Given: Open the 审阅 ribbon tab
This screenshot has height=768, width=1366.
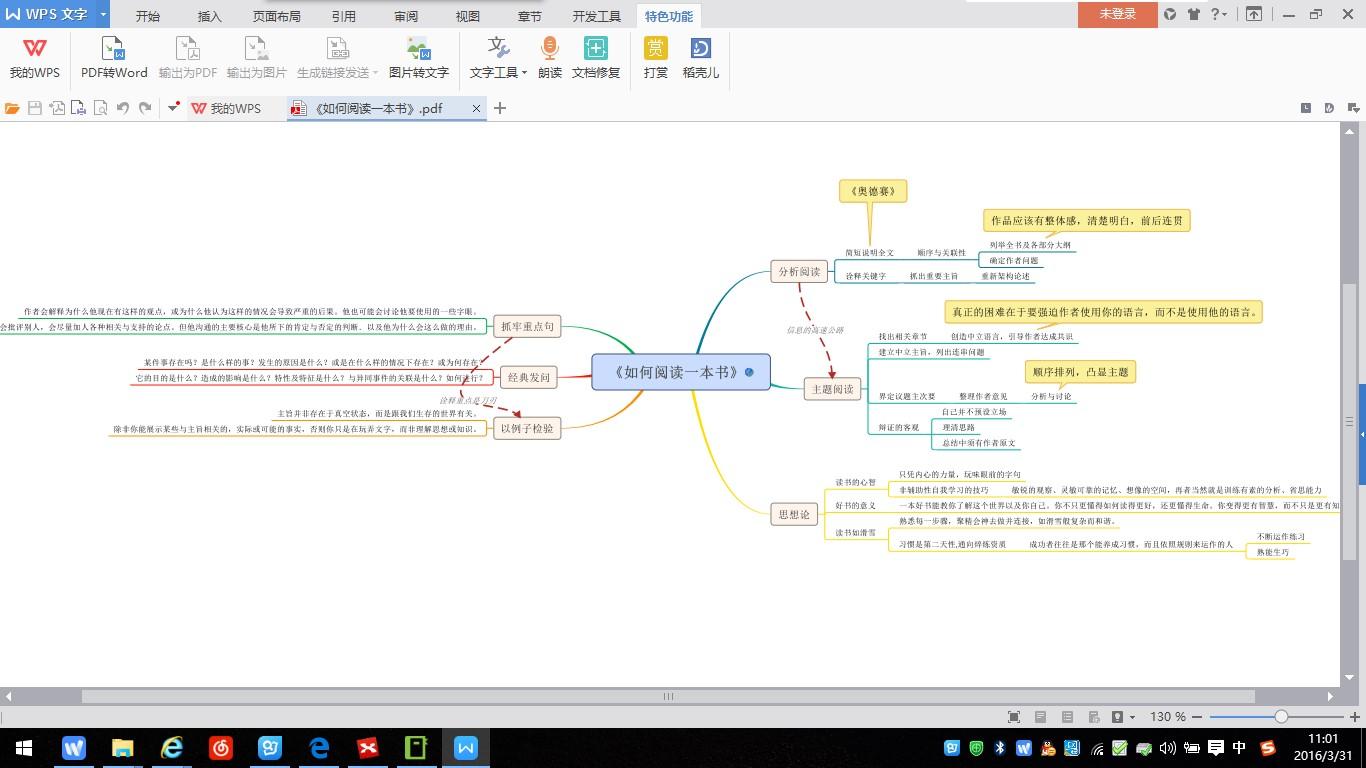Looking at the screenshot, I should 406,16.
